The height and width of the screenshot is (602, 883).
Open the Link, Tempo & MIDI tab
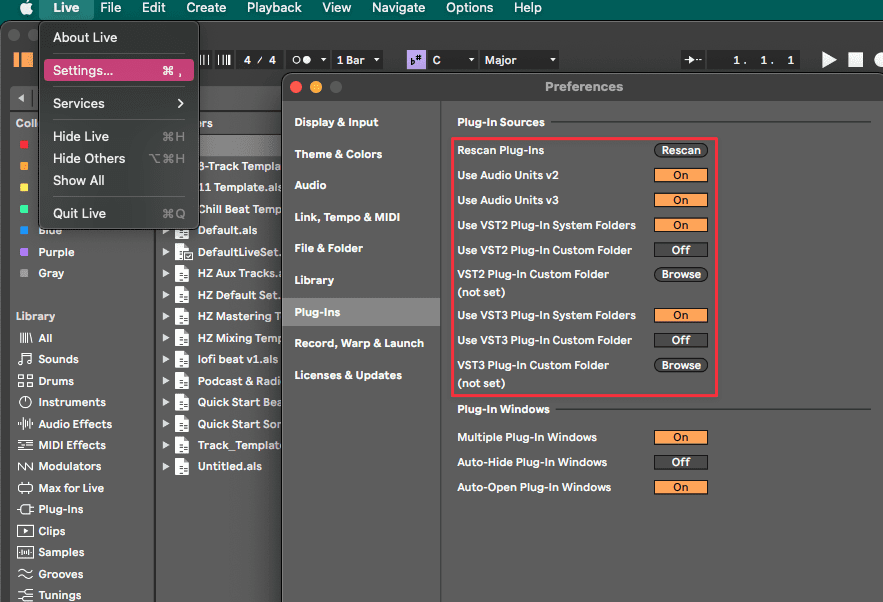360,217
